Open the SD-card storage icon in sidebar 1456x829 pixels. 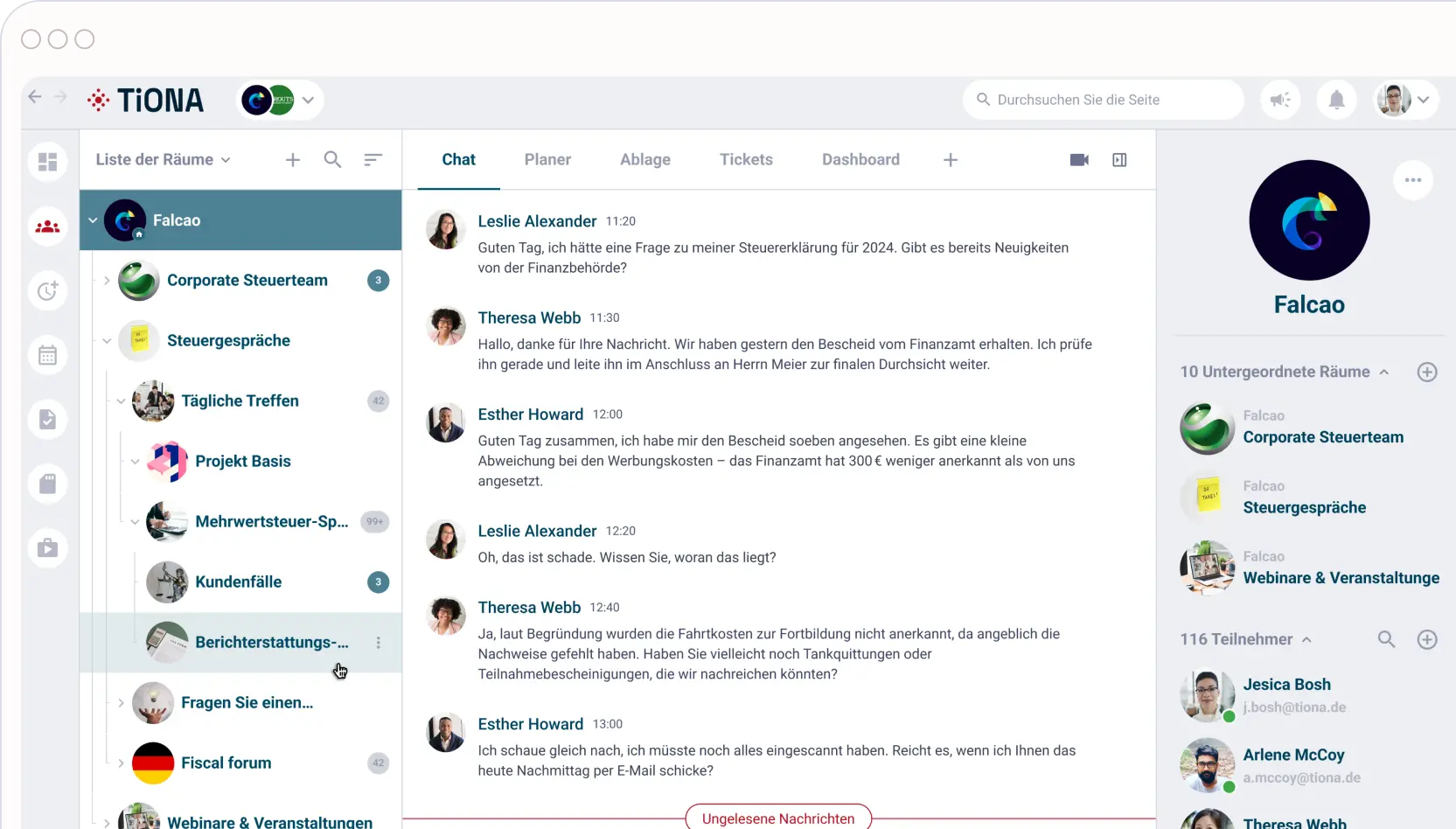[48, 484]
